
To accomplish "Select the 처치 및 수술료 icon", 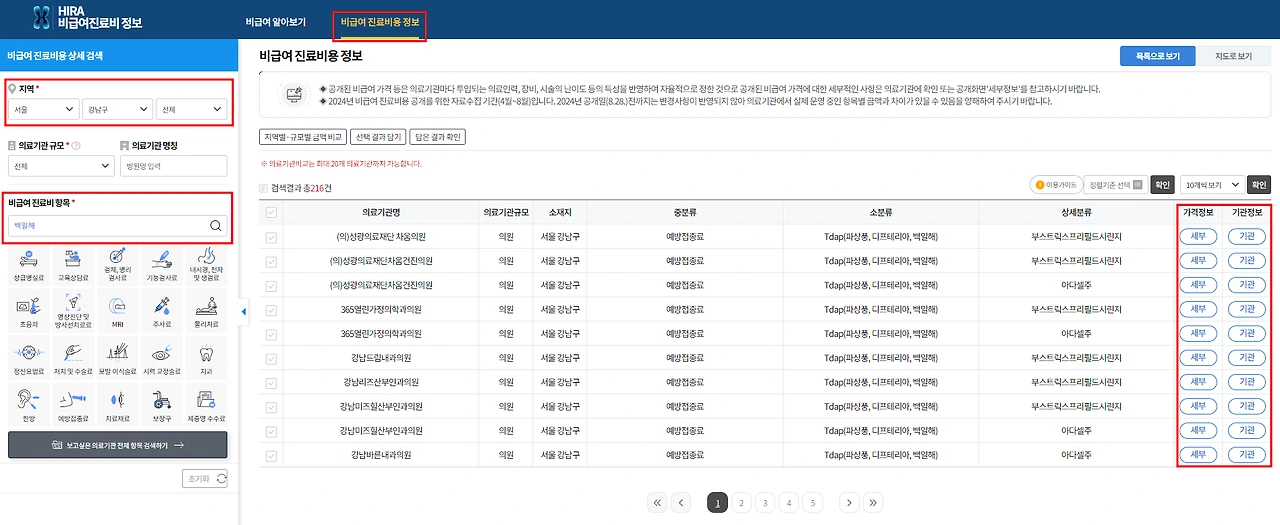I will click(73, 356).
